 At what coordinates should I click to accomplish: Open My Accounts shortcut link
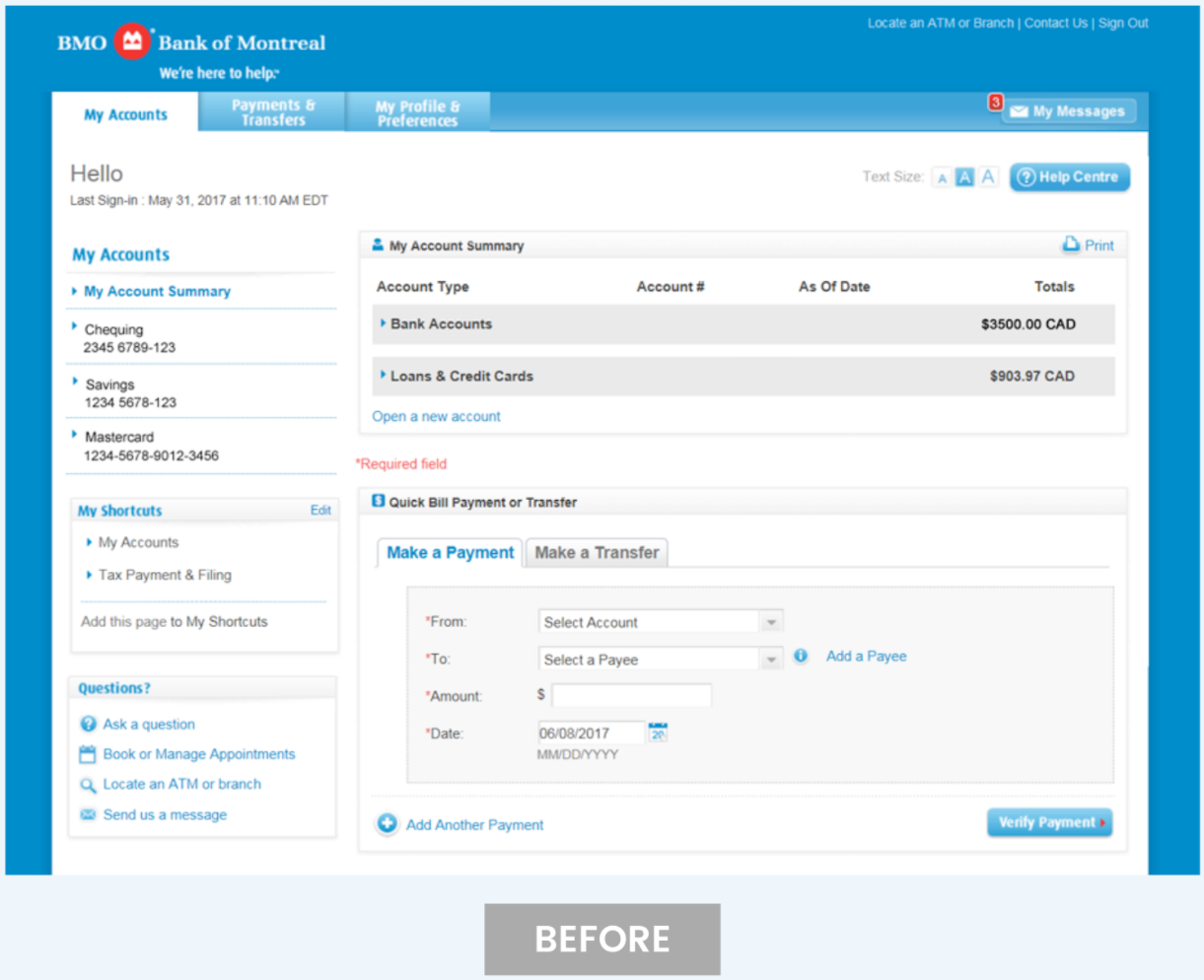click(138, 542)
